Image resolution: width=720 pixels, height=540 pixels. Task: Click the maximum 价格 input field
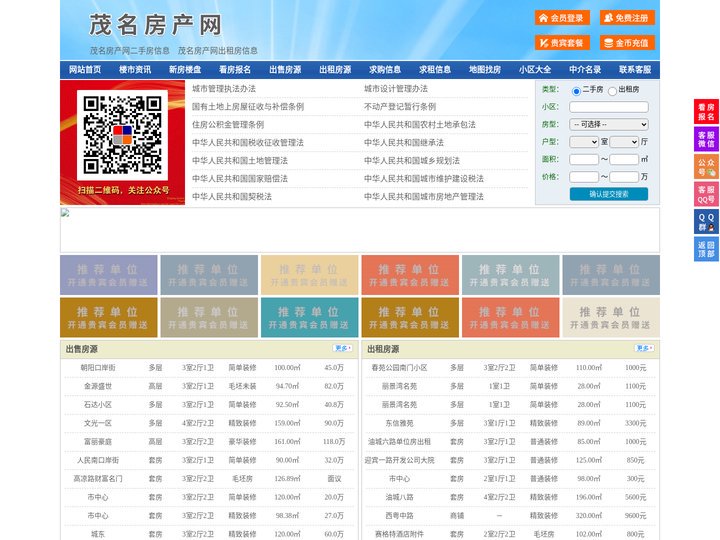pos(624,177)
